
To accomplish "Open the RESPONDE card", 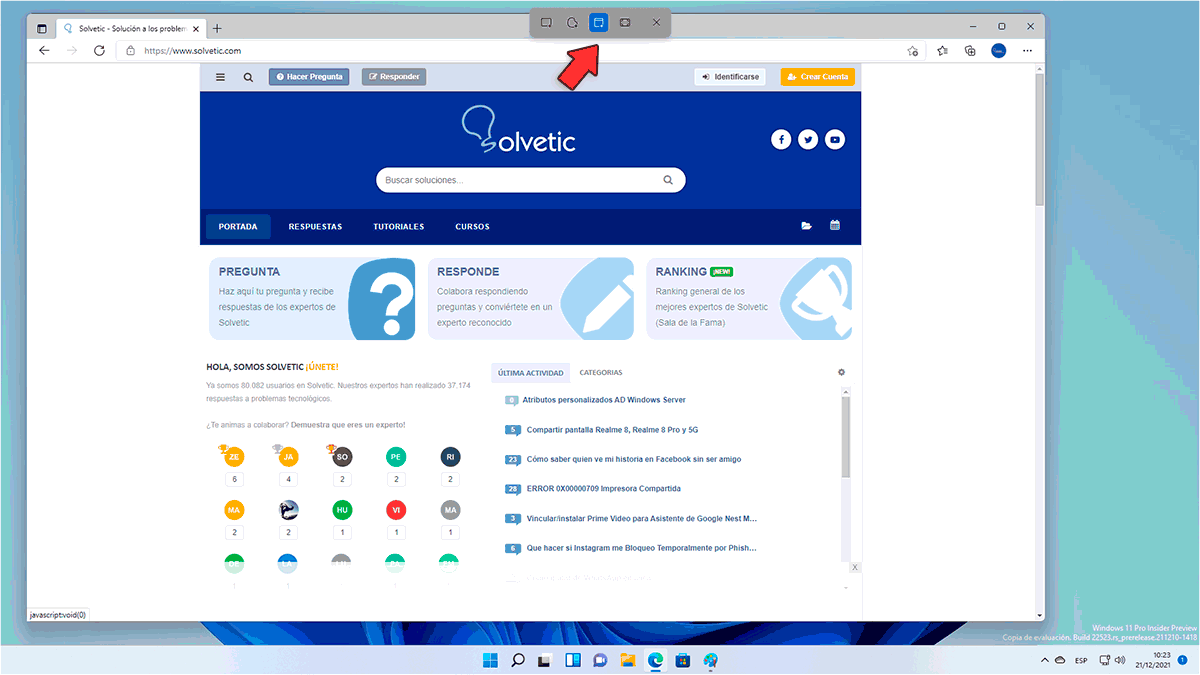I will (x=531, y=299).
